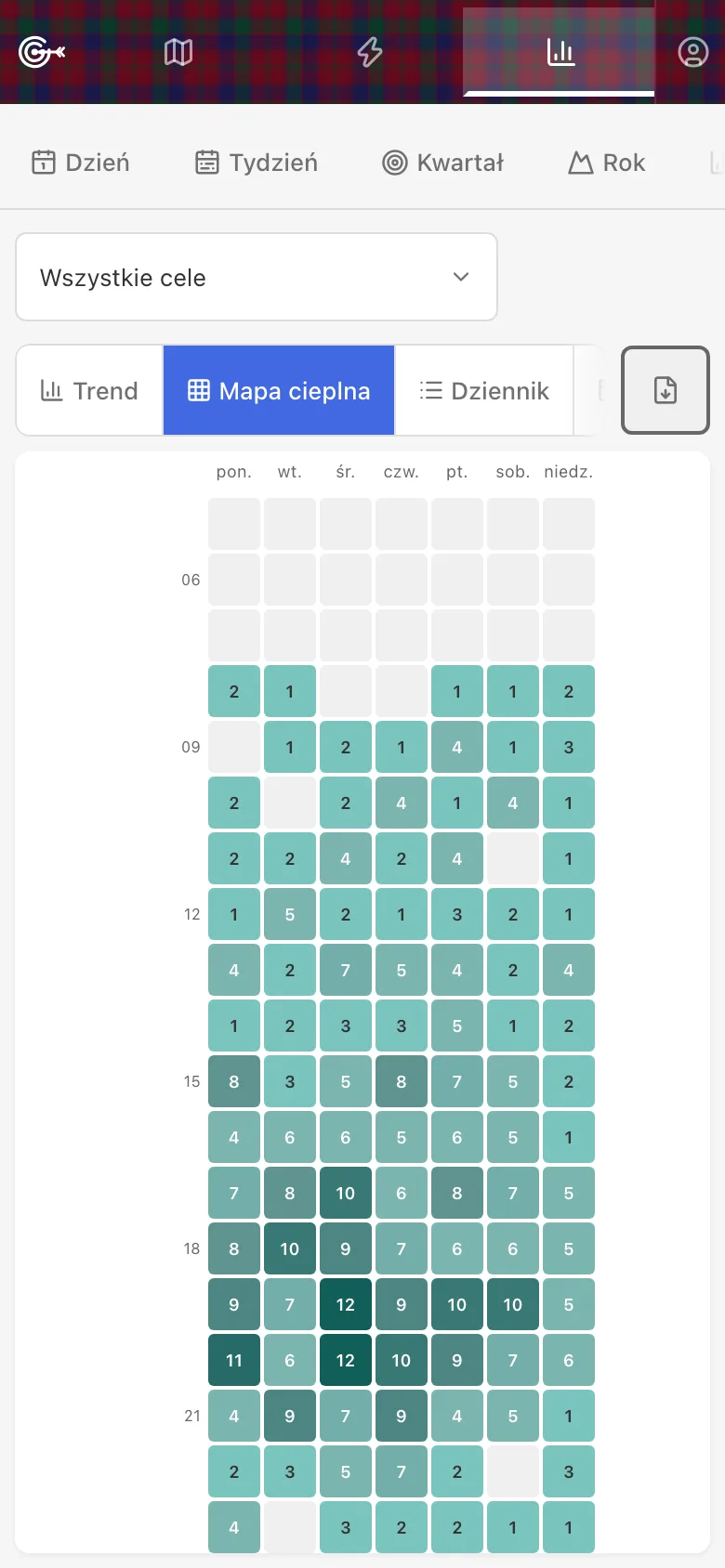Viewport: 725px width, 1568px height.
Task: Click Wednesday cell with 12 at hour 19
Action: 346,1304
